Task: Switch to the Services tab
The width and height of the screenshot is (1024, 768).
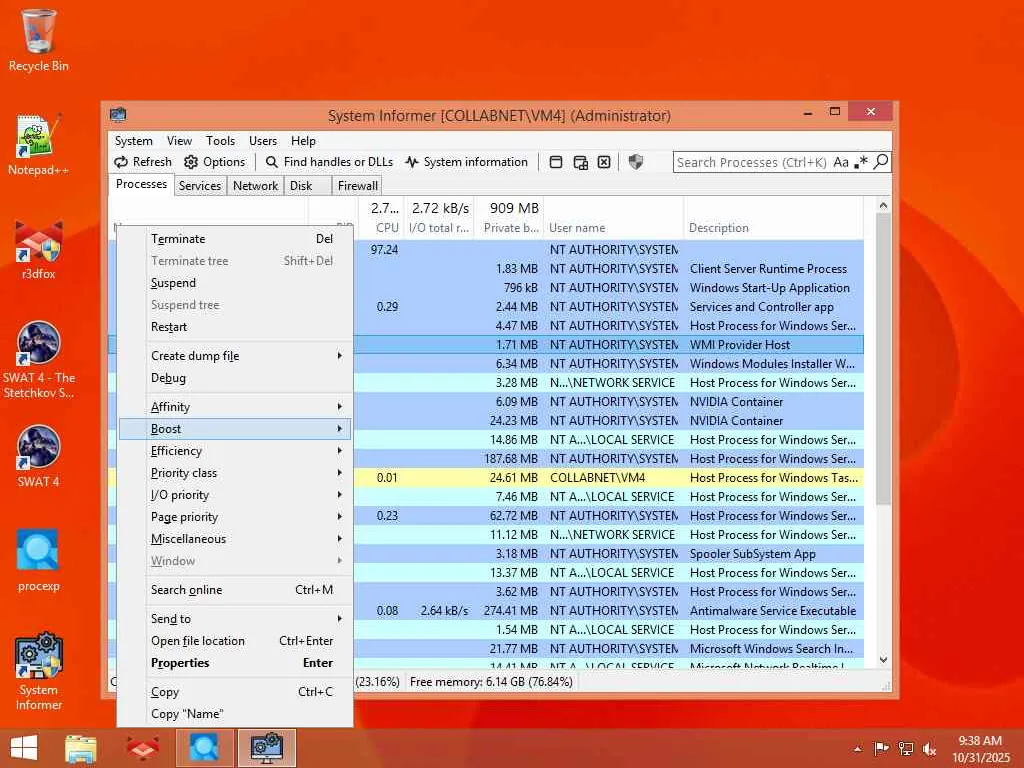Action: [200, 185]
